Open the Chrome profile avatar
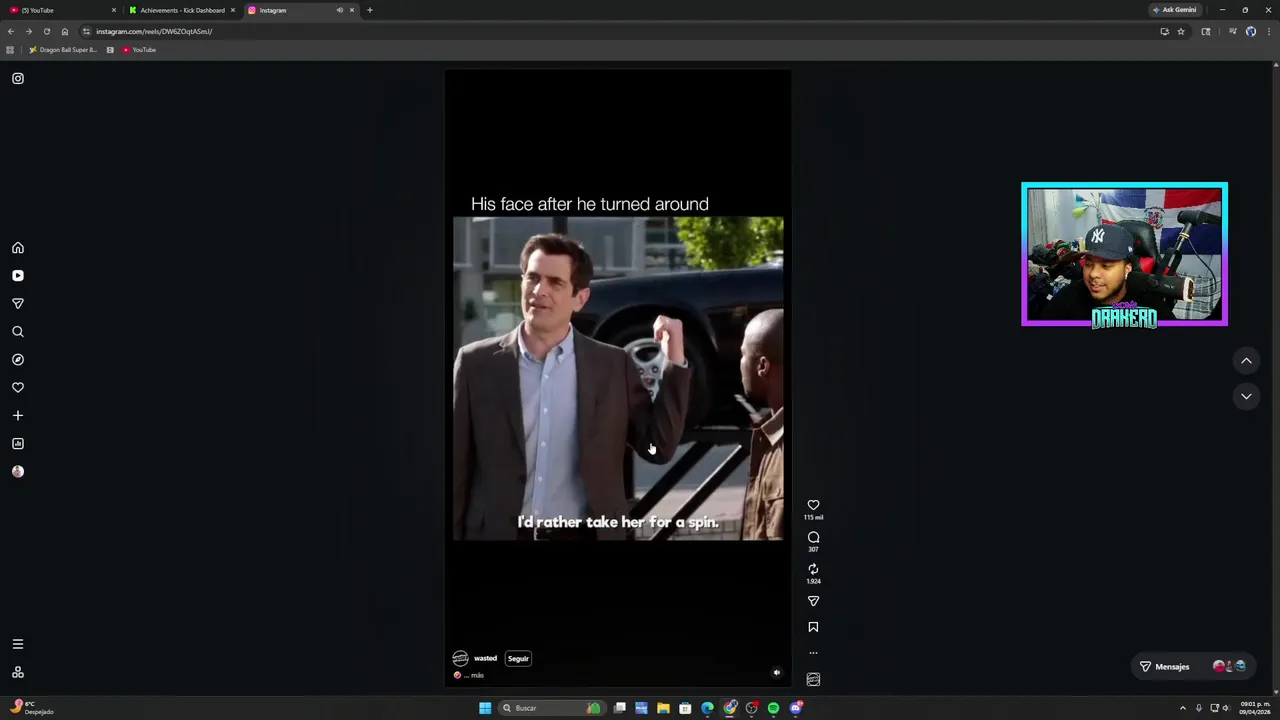 coord(1251,31)
